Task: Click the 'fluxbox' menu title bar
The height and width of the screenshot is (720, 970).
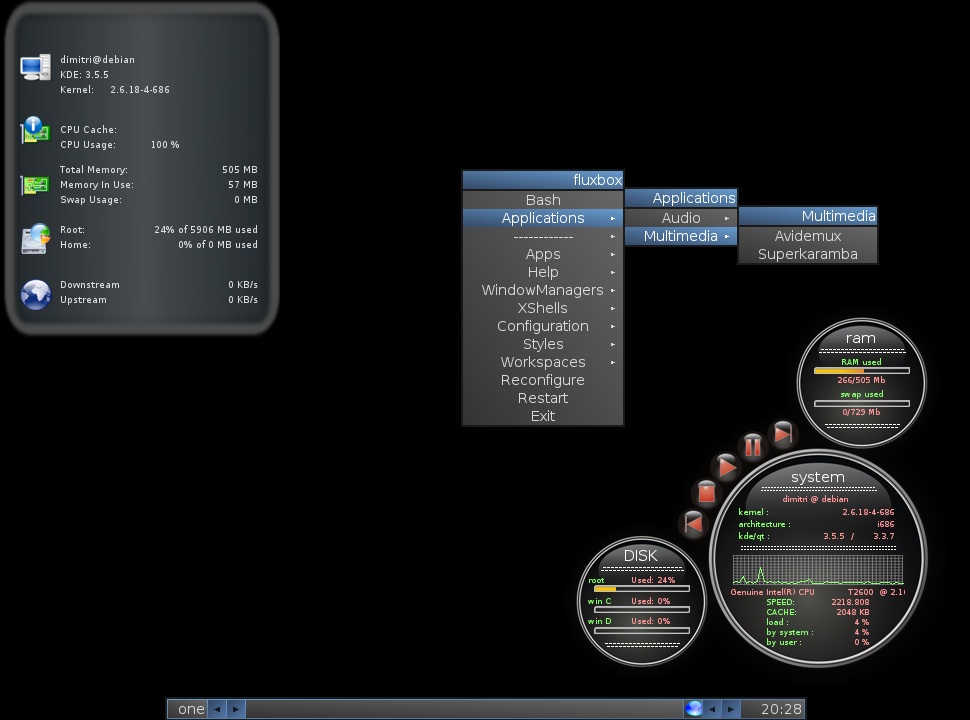Action: click(543, 180)
